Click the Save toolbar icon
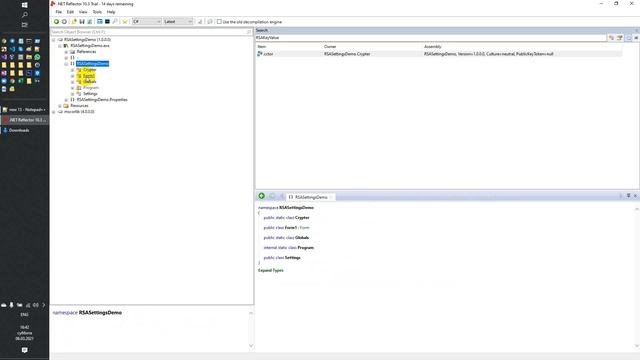This screenshot has width=640, height=360. 82,22
